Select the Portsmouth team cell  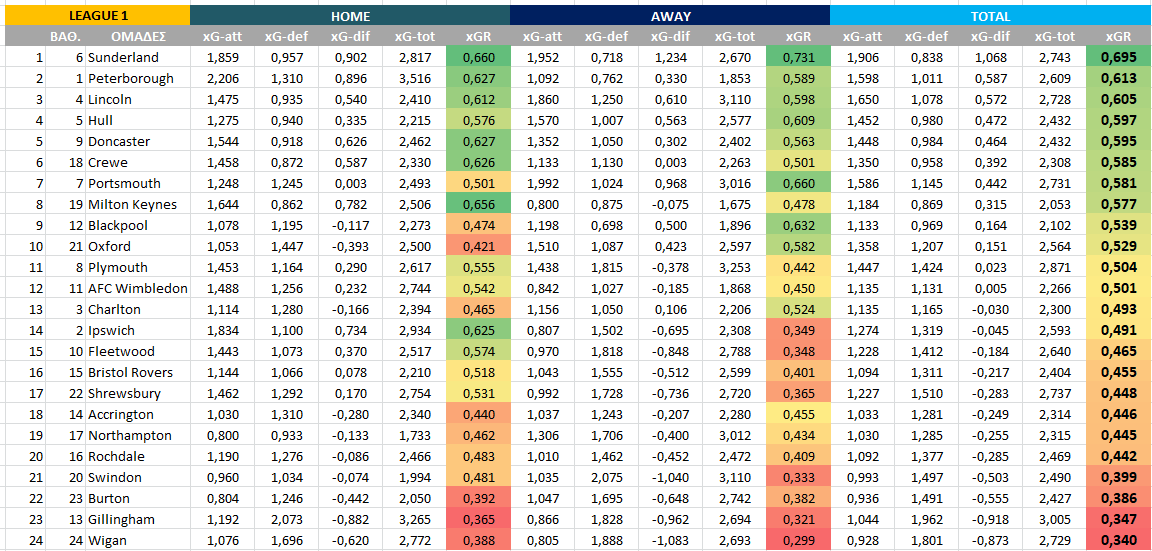pyautogui.click(x=138, y=184)
